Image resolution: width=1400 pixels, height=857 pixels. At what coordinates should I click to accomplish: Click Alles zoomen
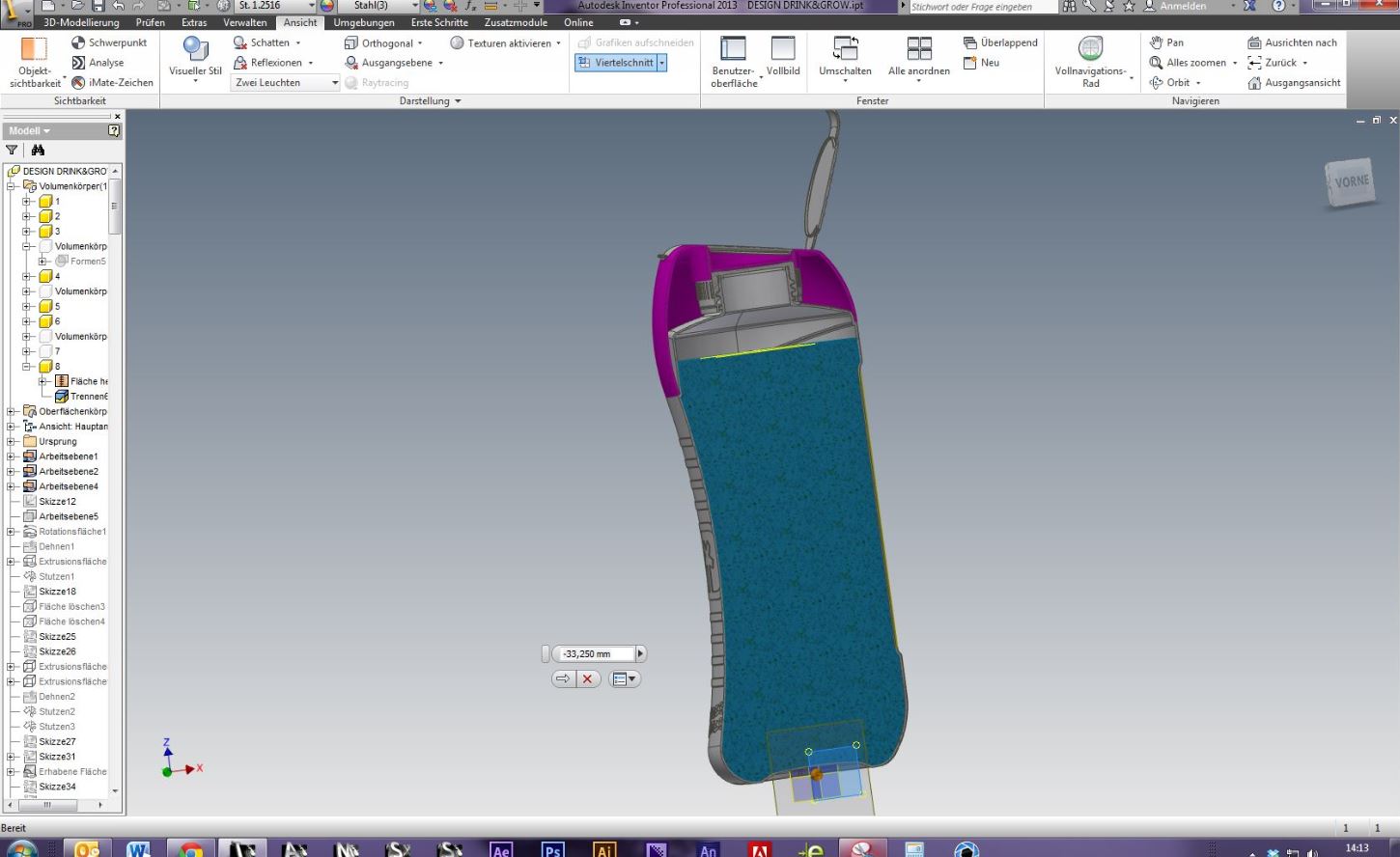[x=1188, y=63]
